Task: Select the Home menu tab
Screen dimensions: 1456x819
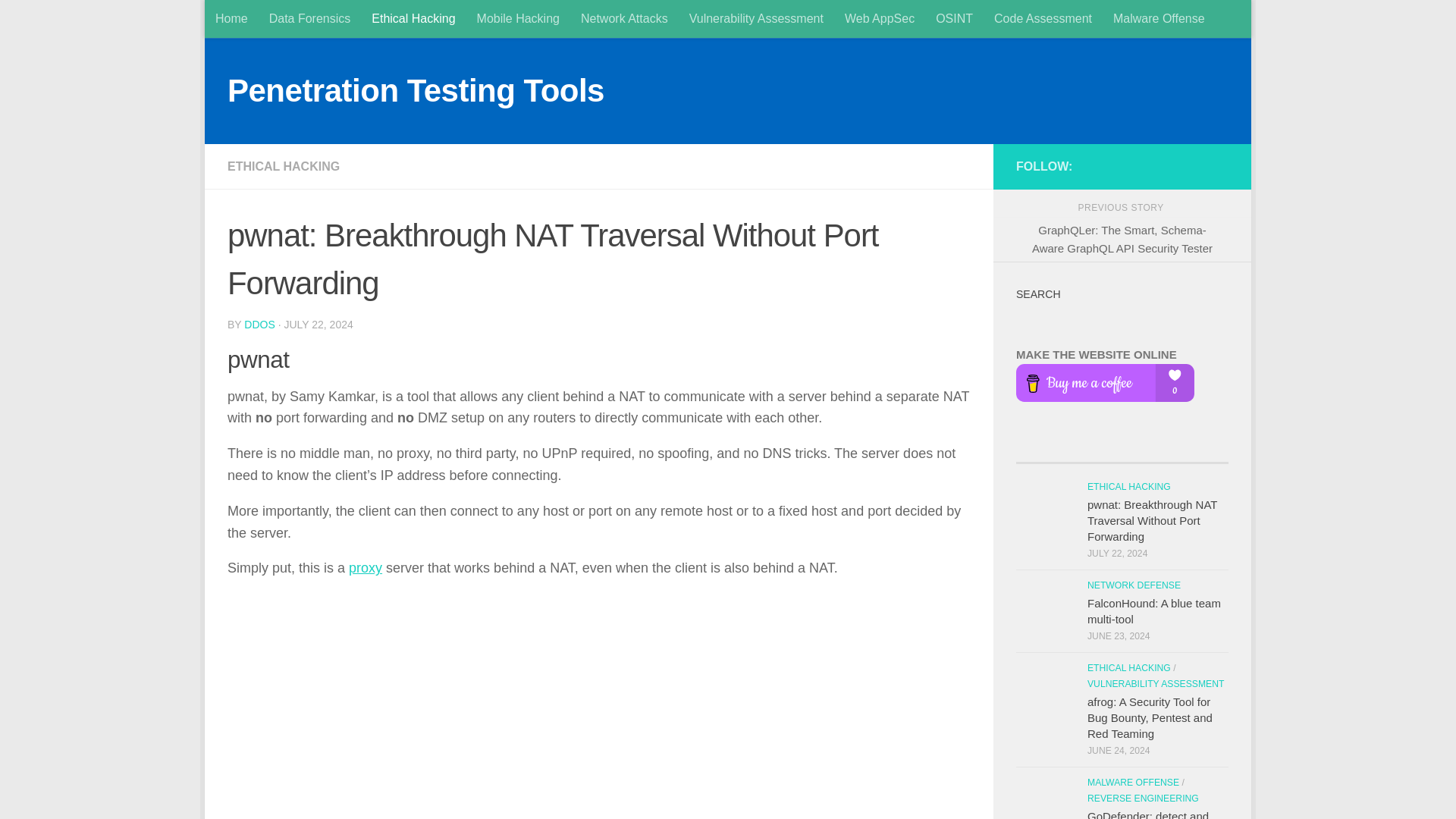Action: [231, 18]
